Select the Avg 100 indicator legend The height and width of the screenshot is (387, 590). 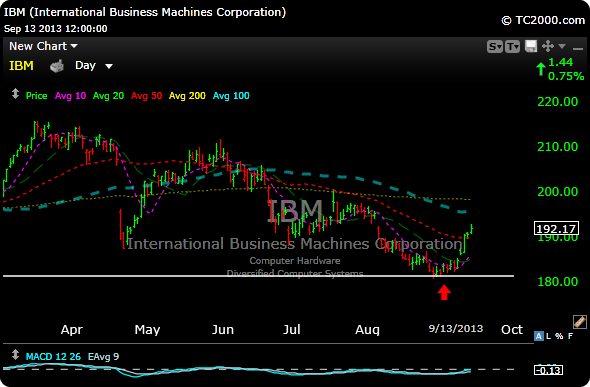click(x=231, y=96)
